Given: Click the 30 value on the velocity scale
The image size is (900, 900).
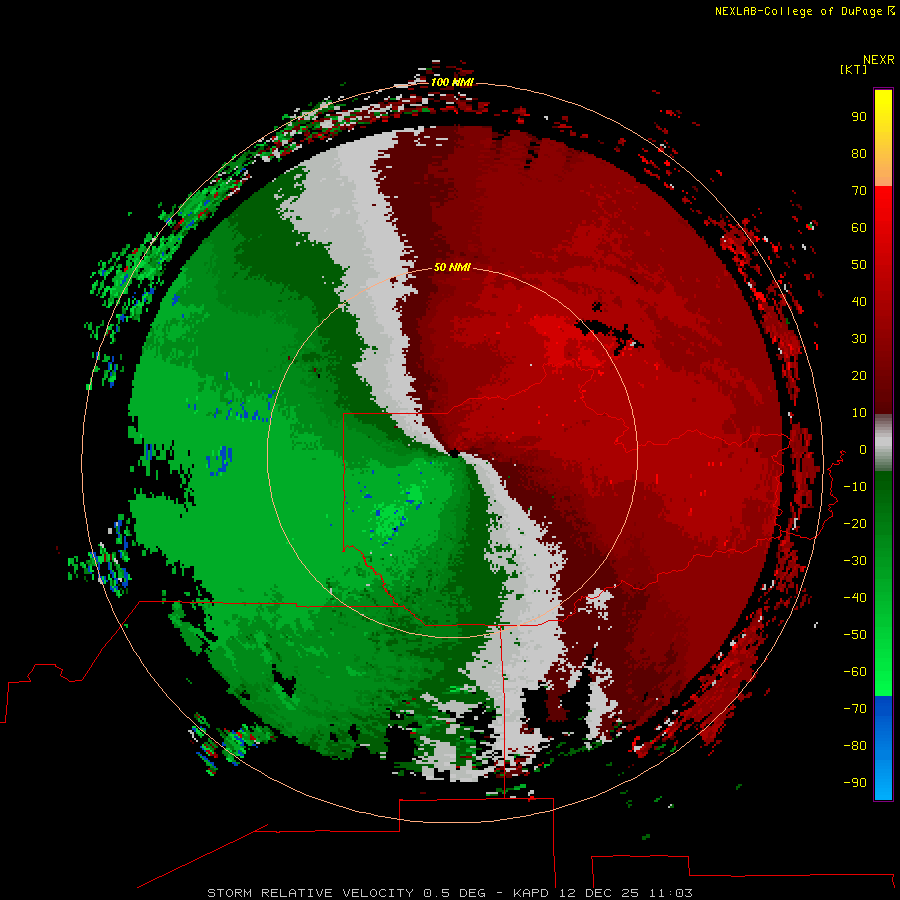Looking at the screenshot, I should 859,339.
